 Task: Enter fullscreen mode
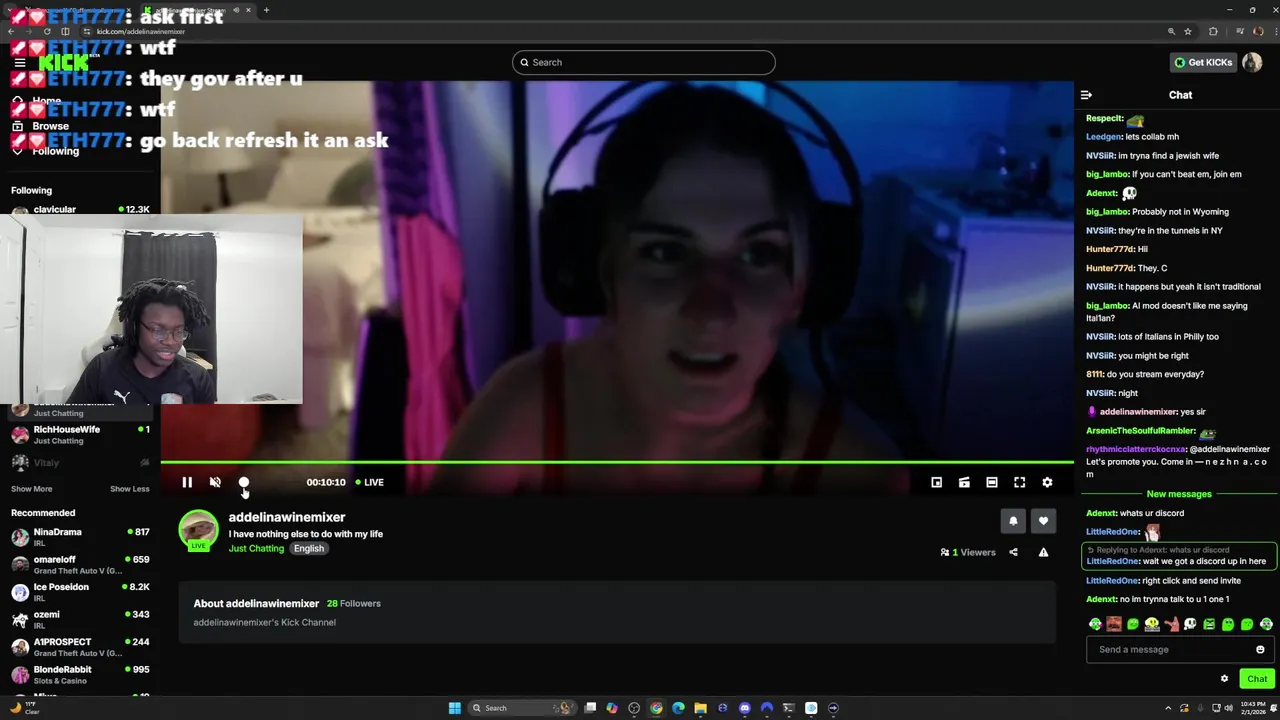(x=1019, y=482)
